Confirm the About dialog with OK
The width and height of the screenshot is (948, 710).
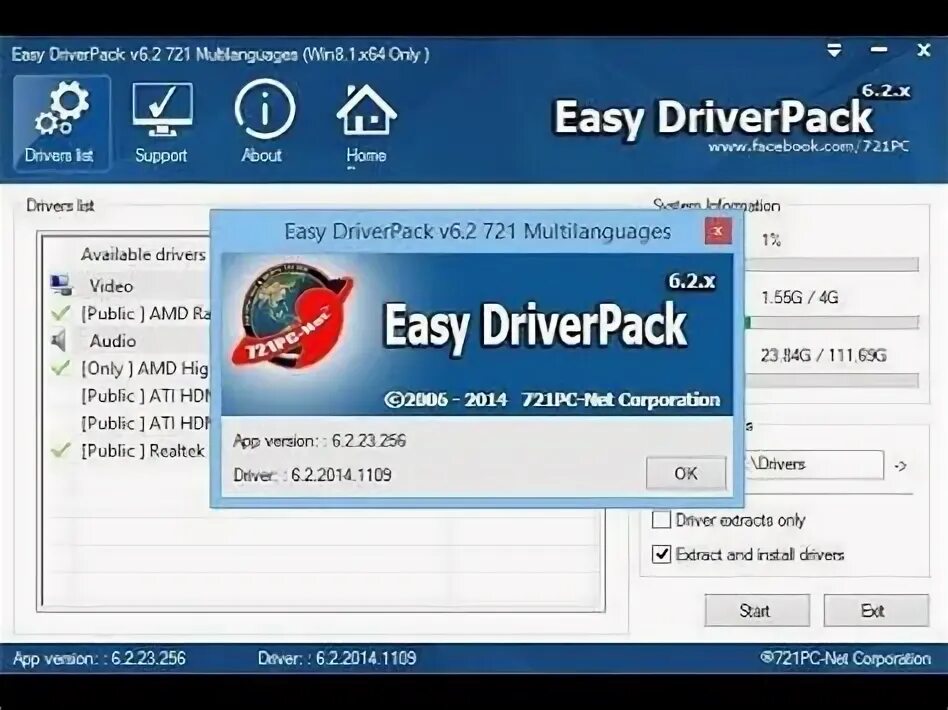click(686, 473)
